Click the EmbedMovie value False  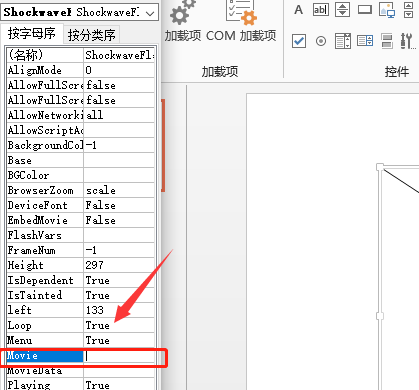pos(101,220)
